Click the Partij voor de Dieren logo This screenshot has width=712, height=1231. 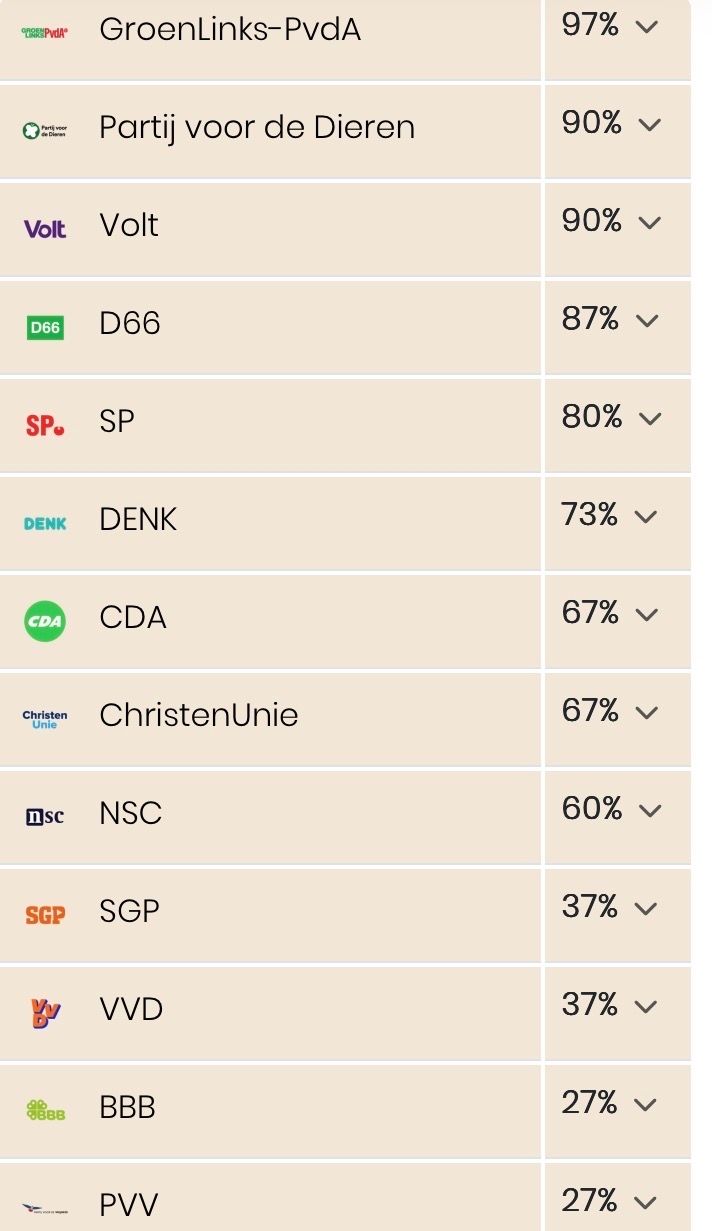point(45,130)
